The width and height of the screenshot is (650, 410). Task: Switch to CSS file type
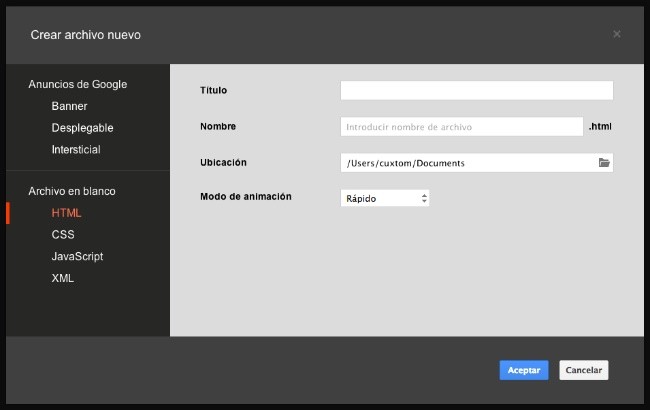tap(63, 235)
